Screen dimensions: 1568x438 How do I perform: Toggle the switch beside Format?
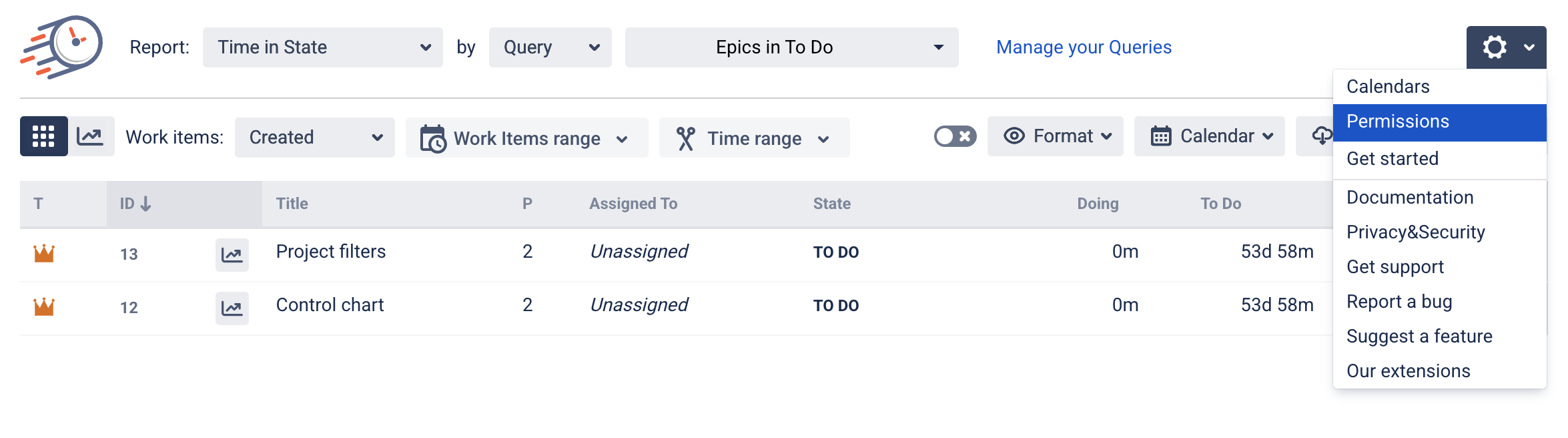point(955,136)
